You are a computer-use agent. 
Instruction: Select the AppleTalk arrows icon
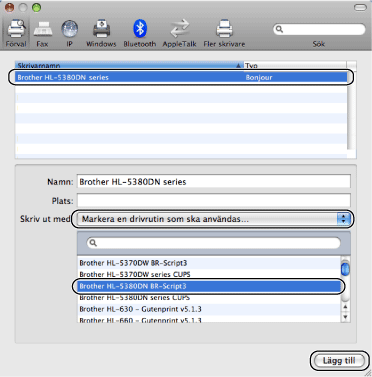(179, 33)
